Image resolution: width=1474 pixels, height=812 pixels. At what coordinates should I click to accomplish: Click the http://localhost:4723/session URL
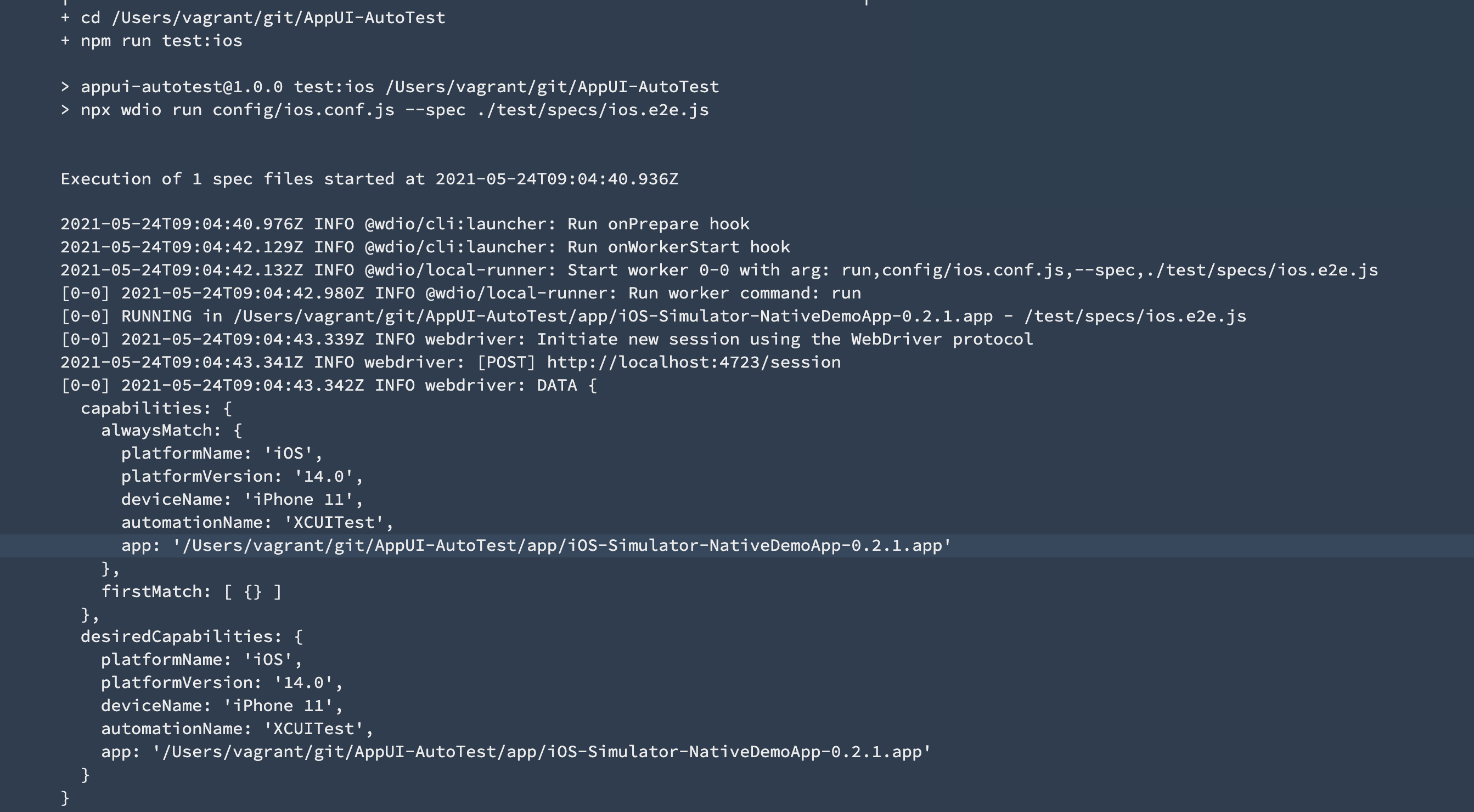tap(694, 362)
